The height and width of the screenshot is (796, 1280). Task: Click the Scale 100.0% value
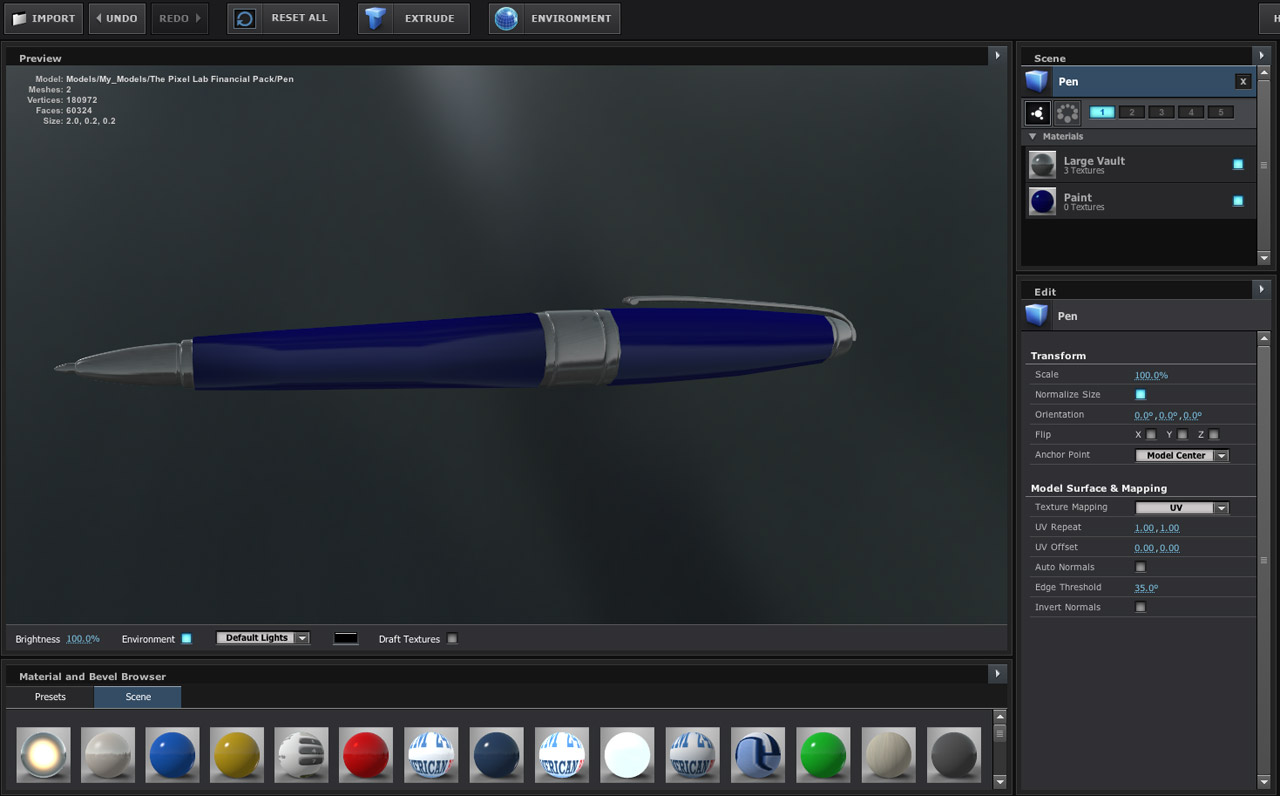1151,375
